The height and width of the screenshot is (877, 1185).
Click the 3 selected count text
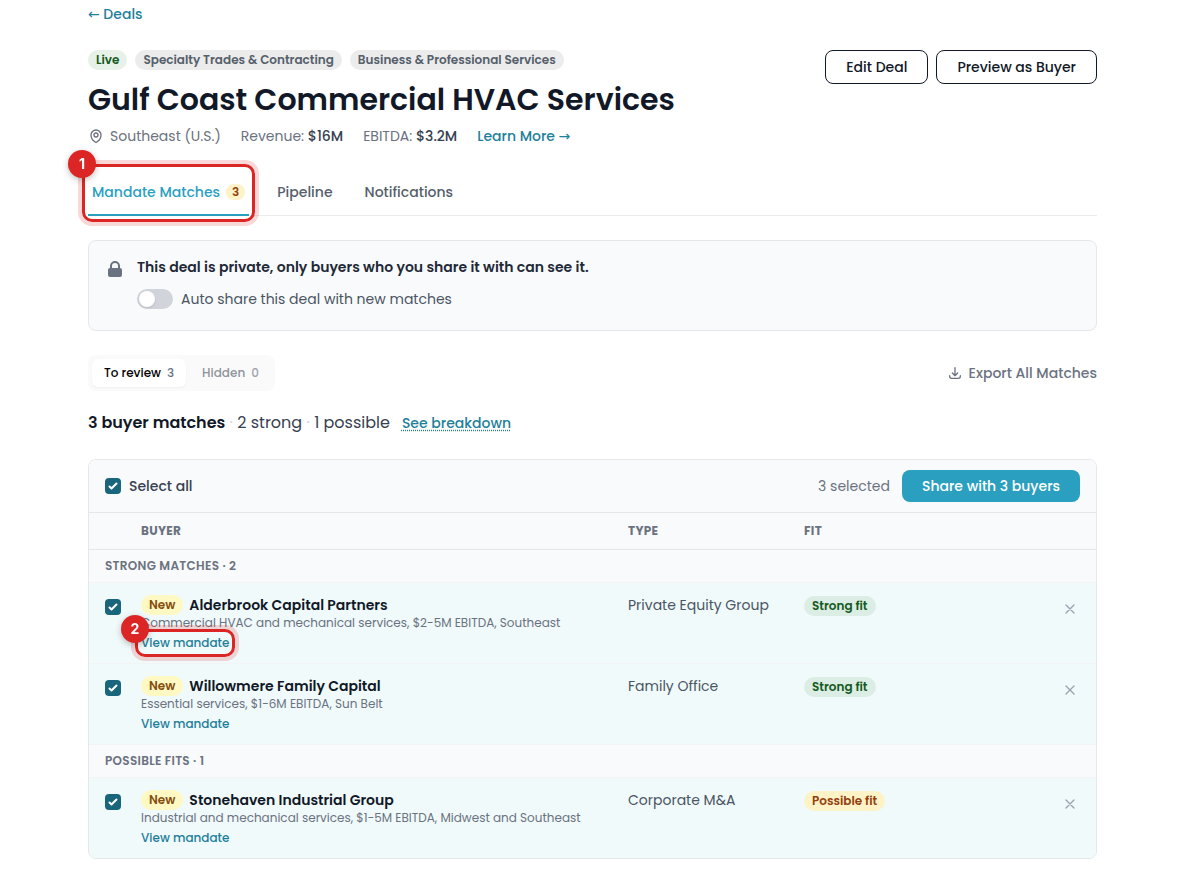pos(853,486)
